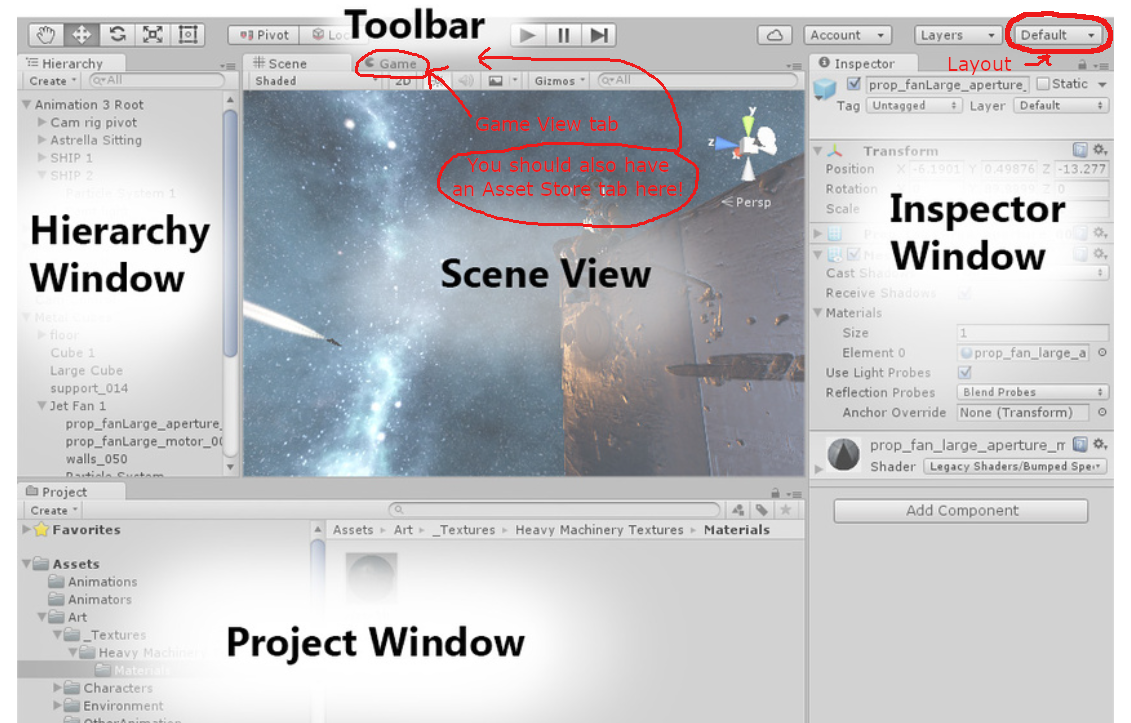The image size is (1131, 723).
Task: Open the material gear settings icon
Action: pos(1100,444)
